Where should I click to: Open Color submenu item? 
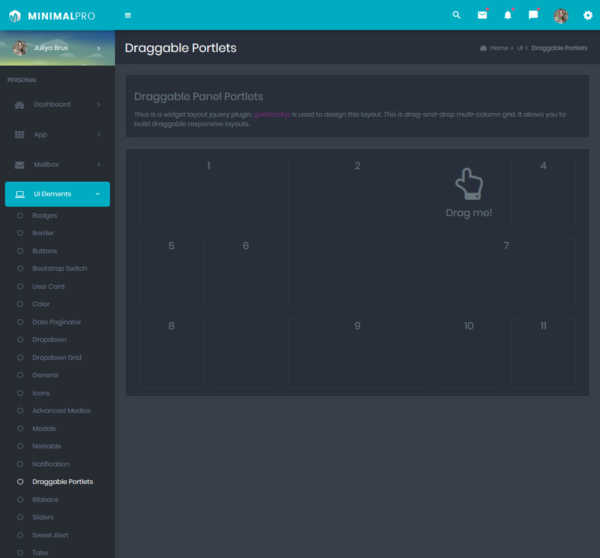tap(41, 304)
